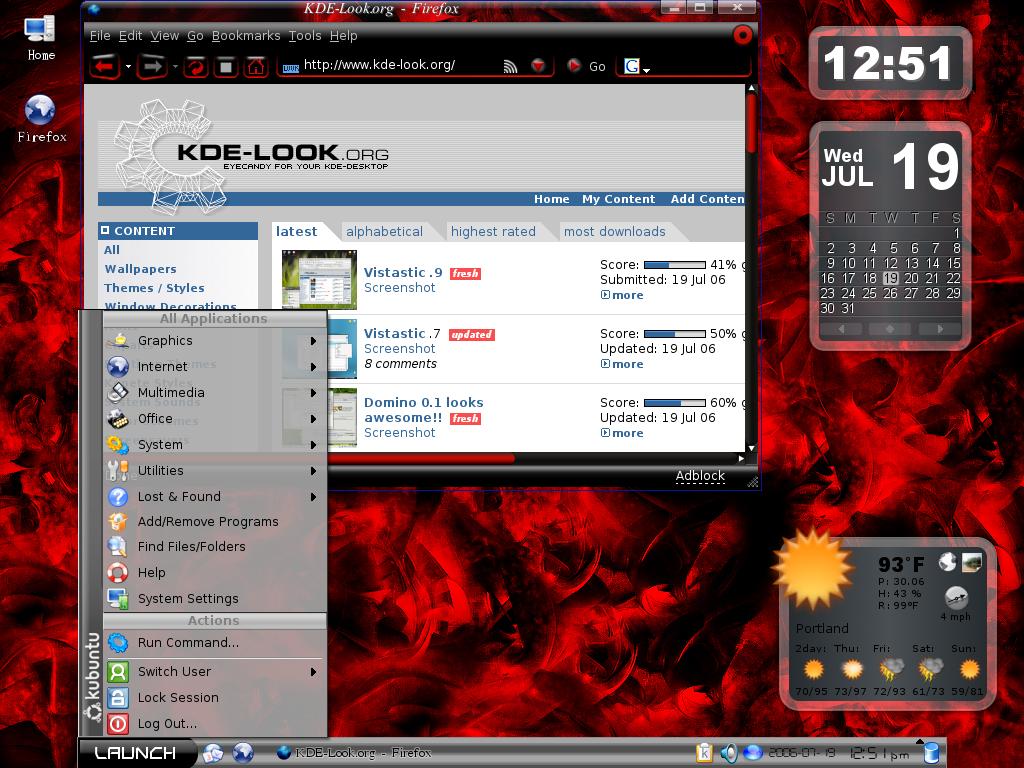Open the Vistastic .7 link
The image size is (1024, 768).
tap(402, 334)
